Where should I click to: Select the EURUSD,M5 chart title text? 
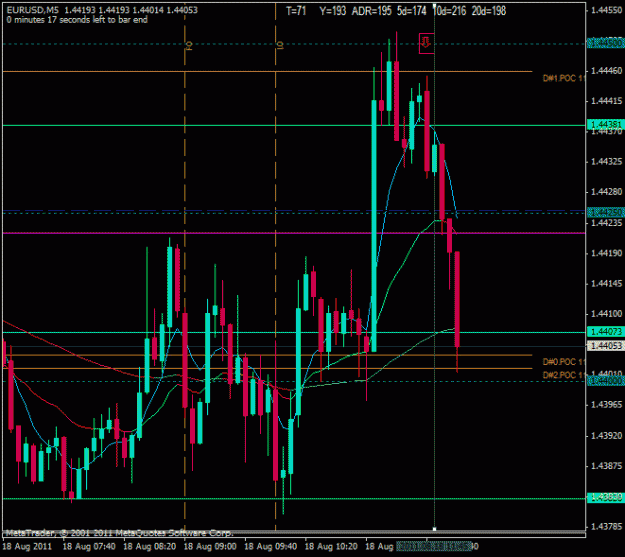click(33, 10)
